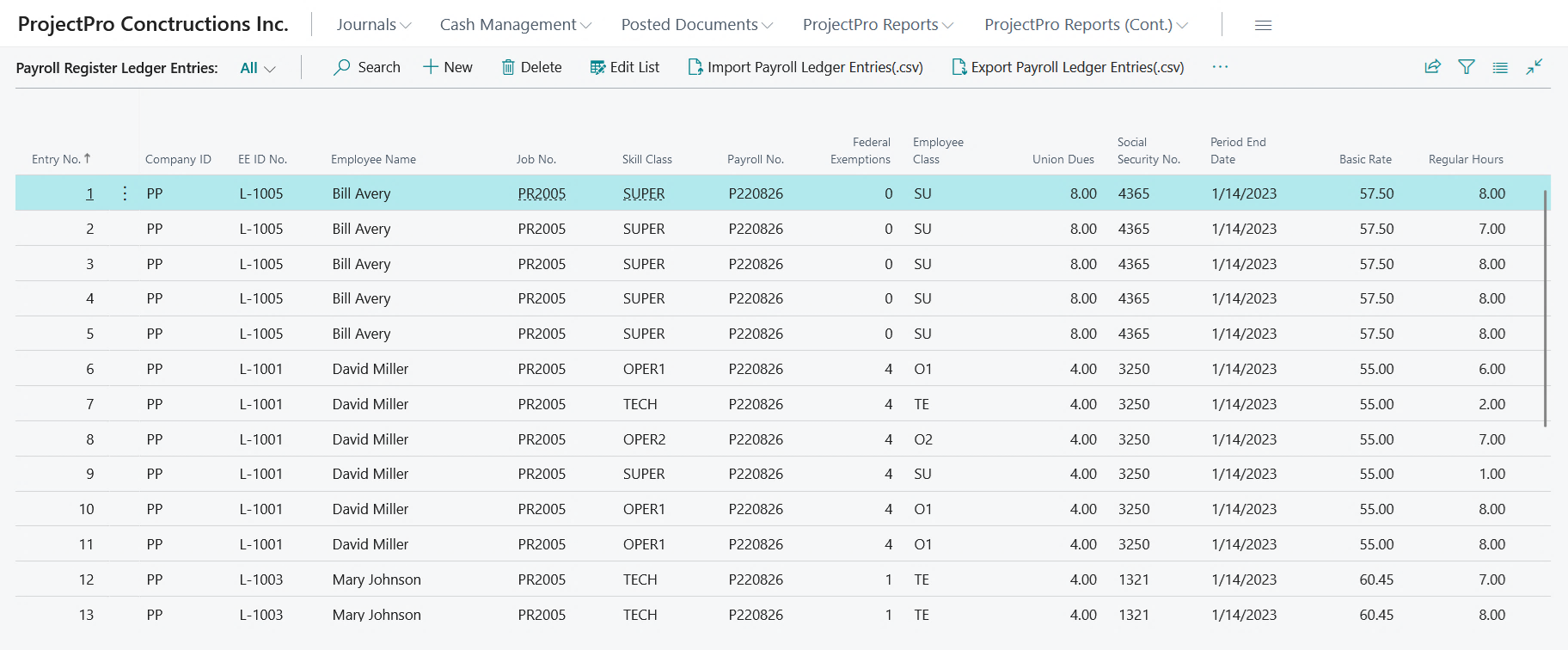
Task: Click the share icon in toolbar
Action: point(1432,67)
